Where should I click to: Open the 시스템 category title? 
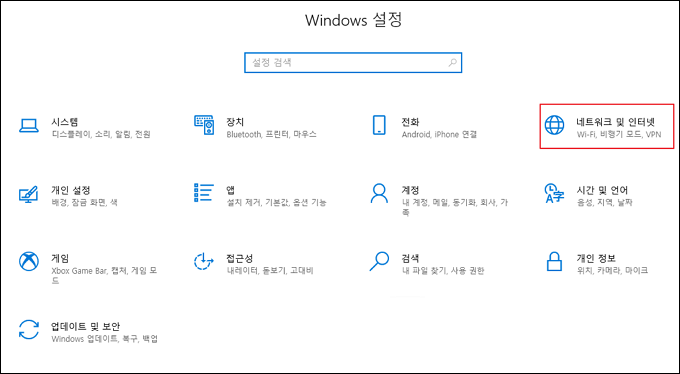coord(65,121)
